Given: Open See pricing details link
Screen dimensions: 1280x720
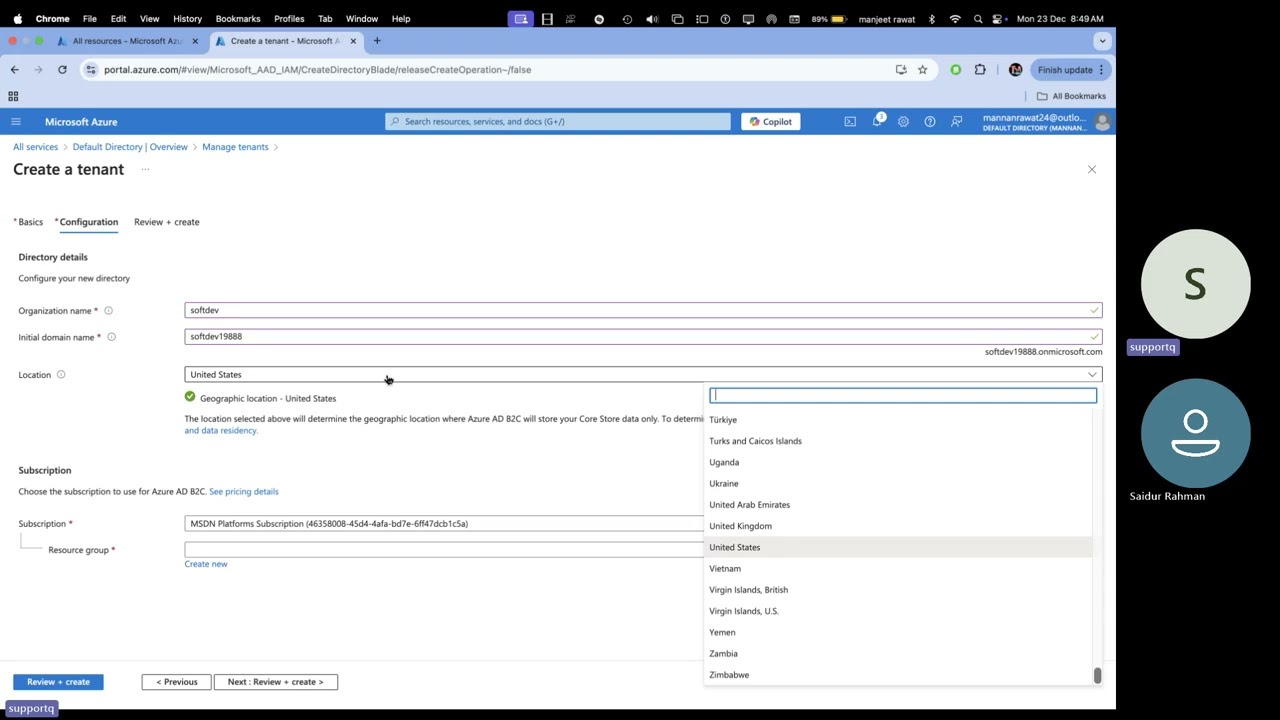Looking at the screenshot, I should pos(244,492).
